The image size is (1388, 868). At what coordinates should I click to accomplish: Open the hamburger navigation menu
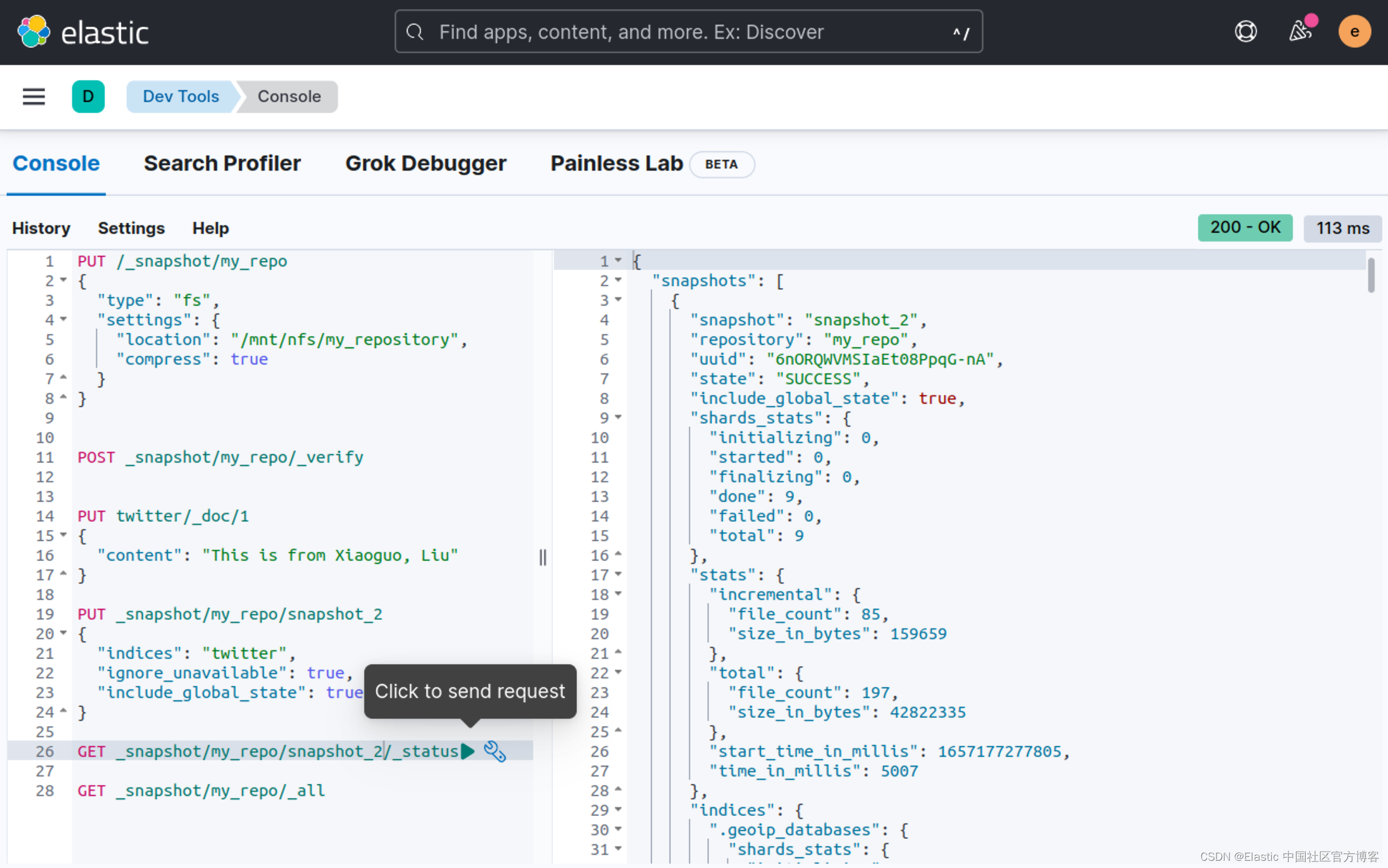point(33,96)
